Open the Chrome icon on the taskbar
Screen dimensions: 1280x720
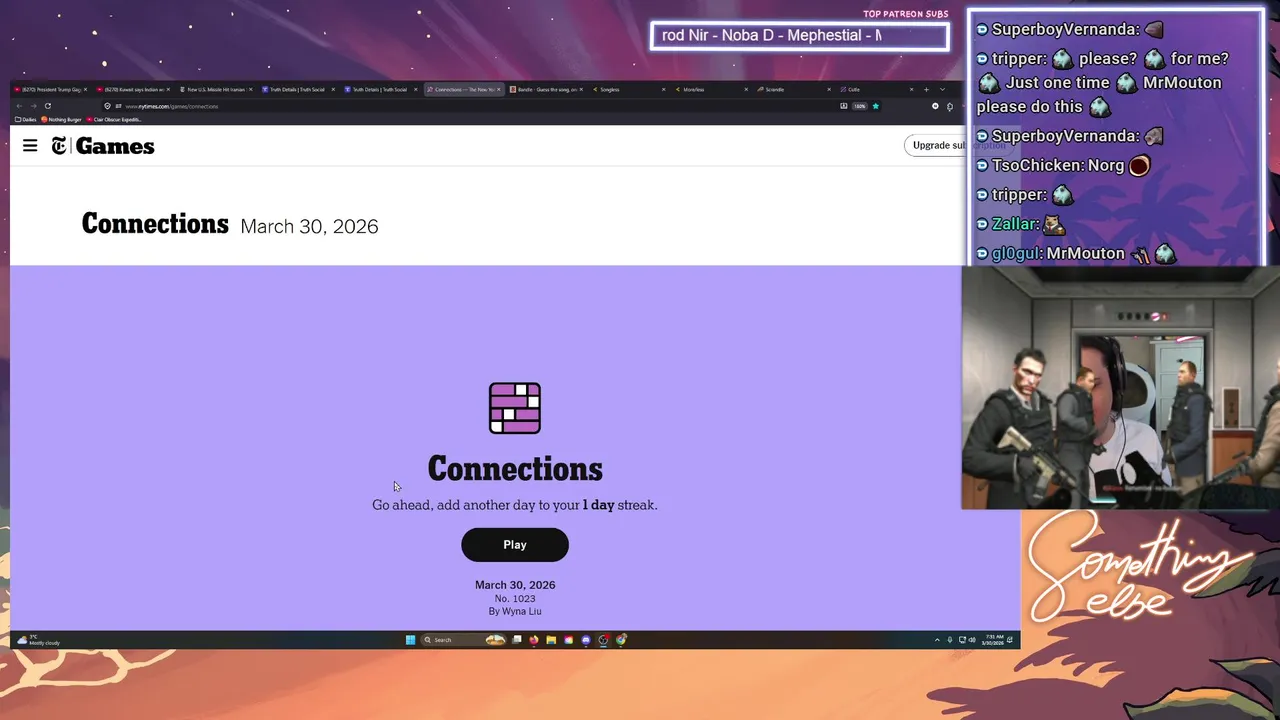click(621, 640)
